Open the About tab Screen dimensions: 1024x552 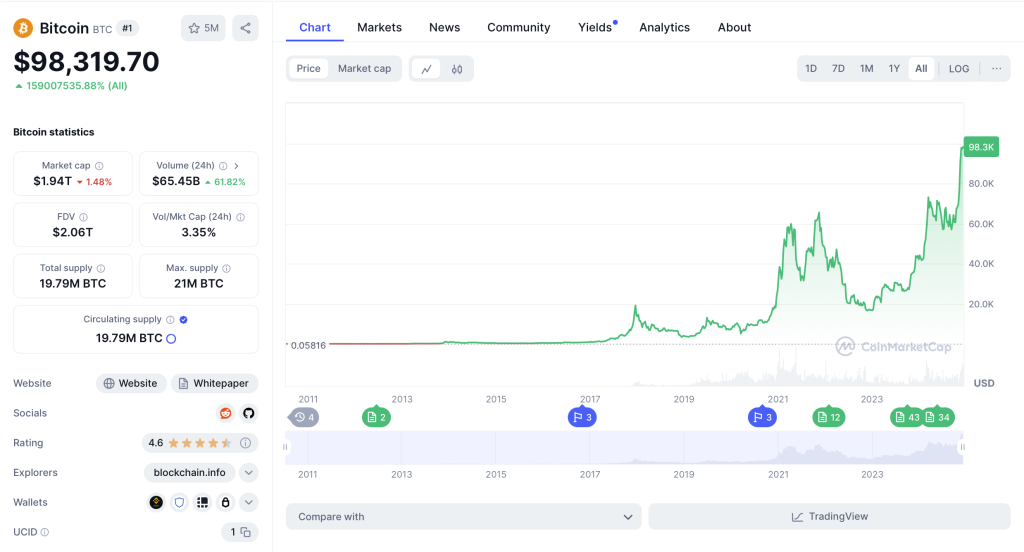tap(734, 27)
